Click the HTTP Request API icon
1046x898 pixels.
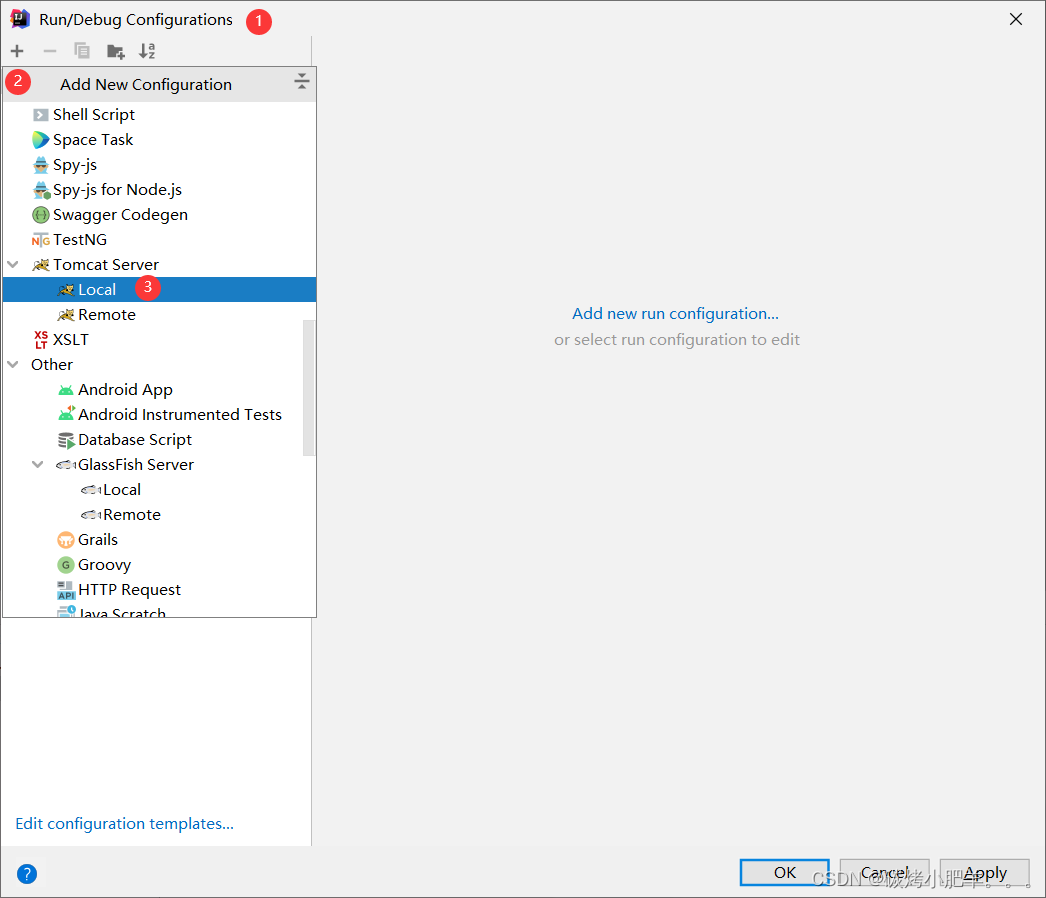pos(65,590)
